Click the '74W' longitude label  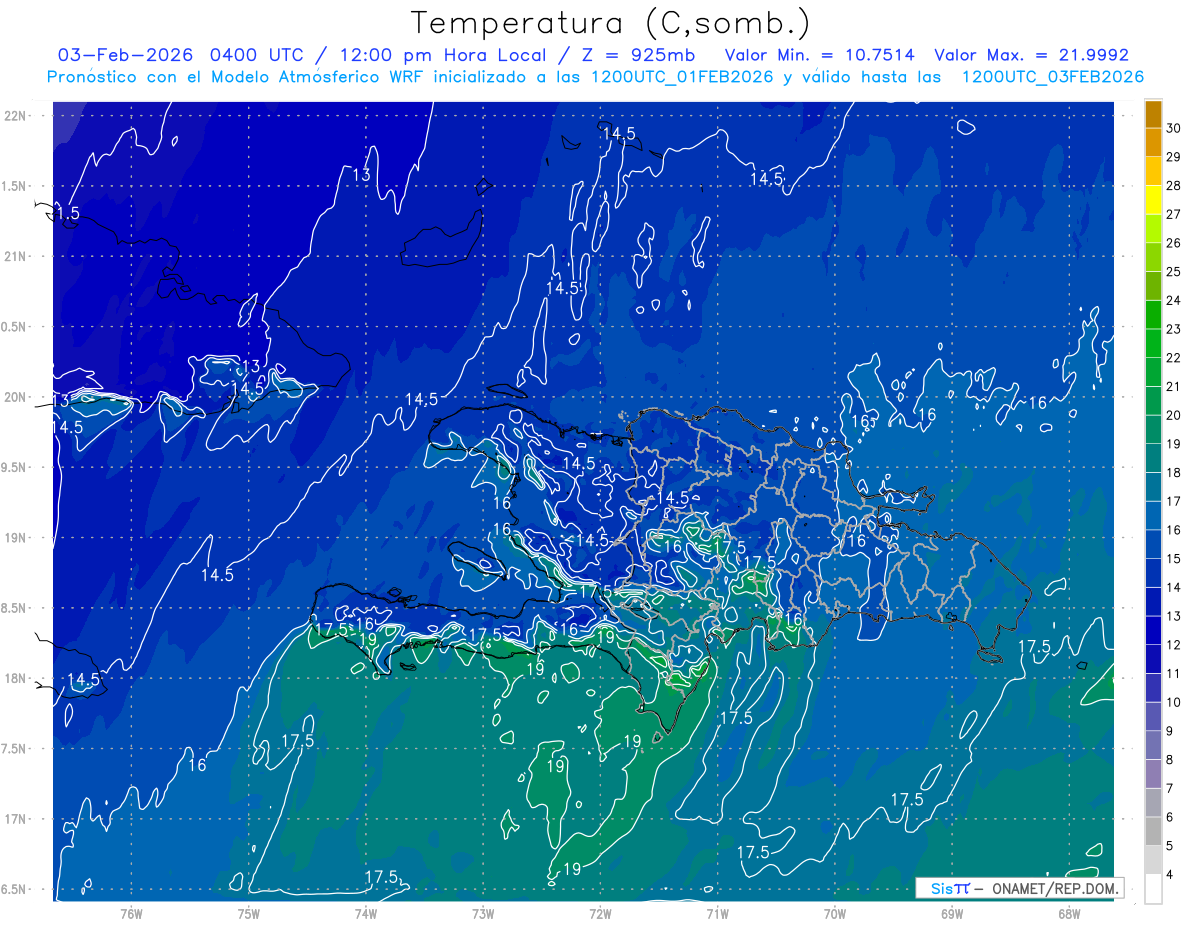[366, 914]
